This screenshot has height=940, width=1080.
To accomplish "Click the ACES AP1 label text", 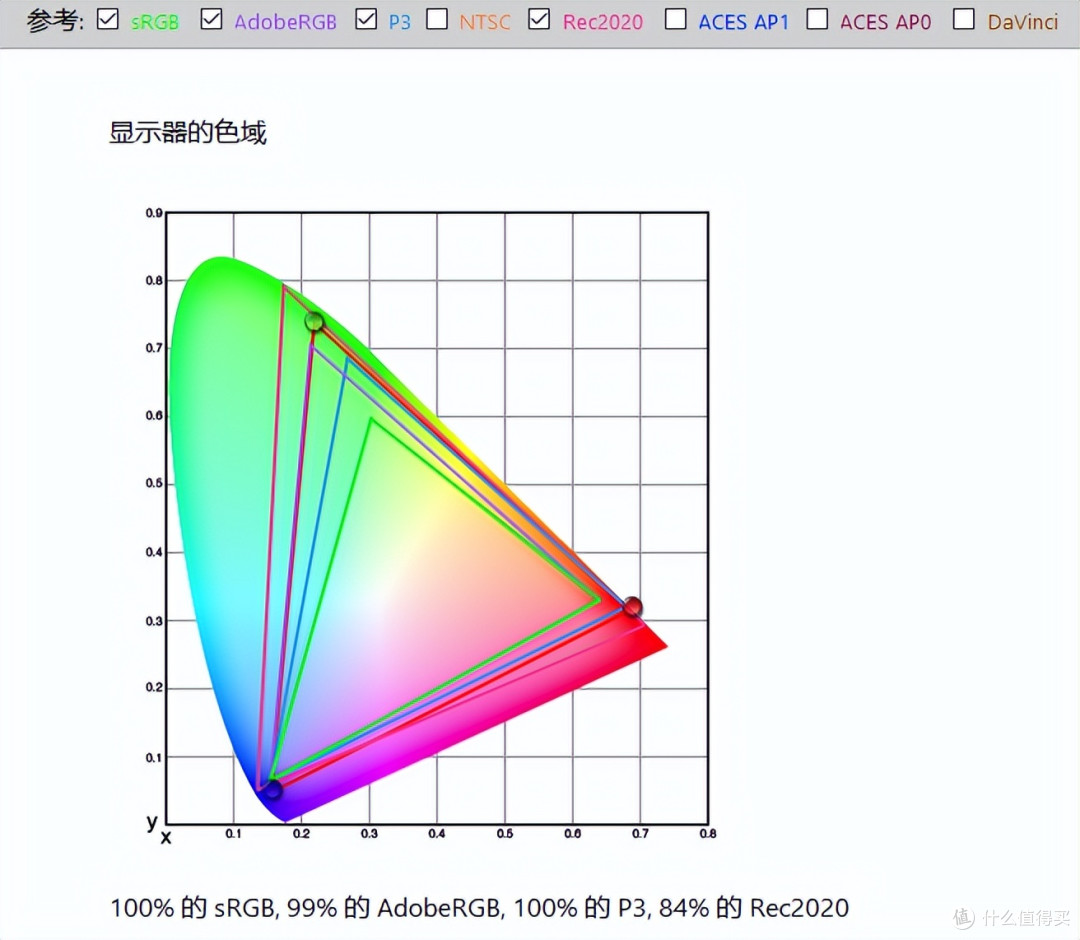I will [x=744, y=22].
